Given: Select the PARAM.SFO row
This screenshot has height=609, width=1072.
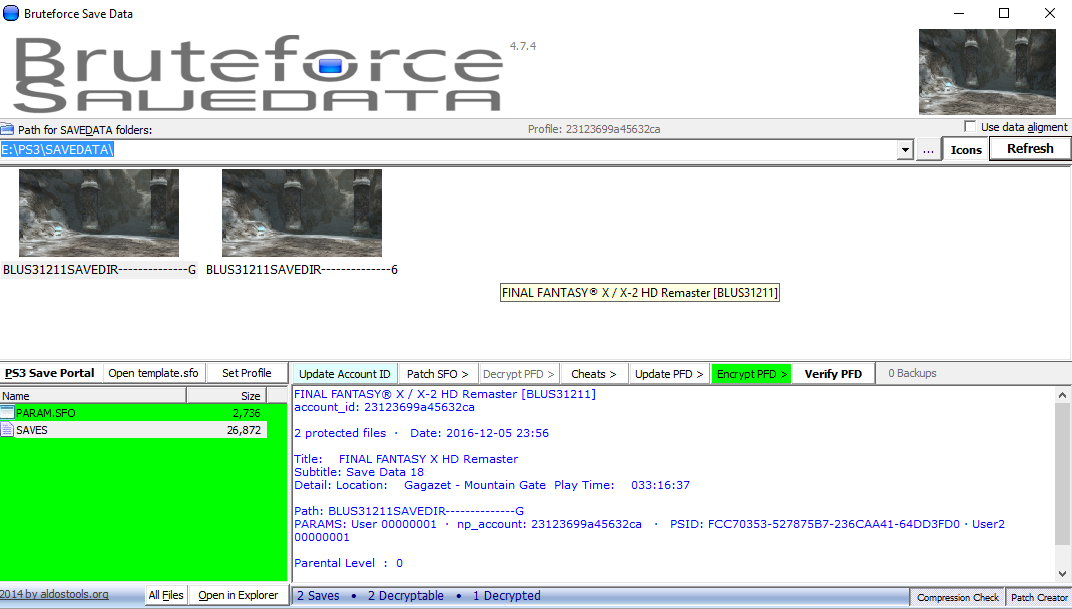Looking at the screenshot, I should pos(133,413).
